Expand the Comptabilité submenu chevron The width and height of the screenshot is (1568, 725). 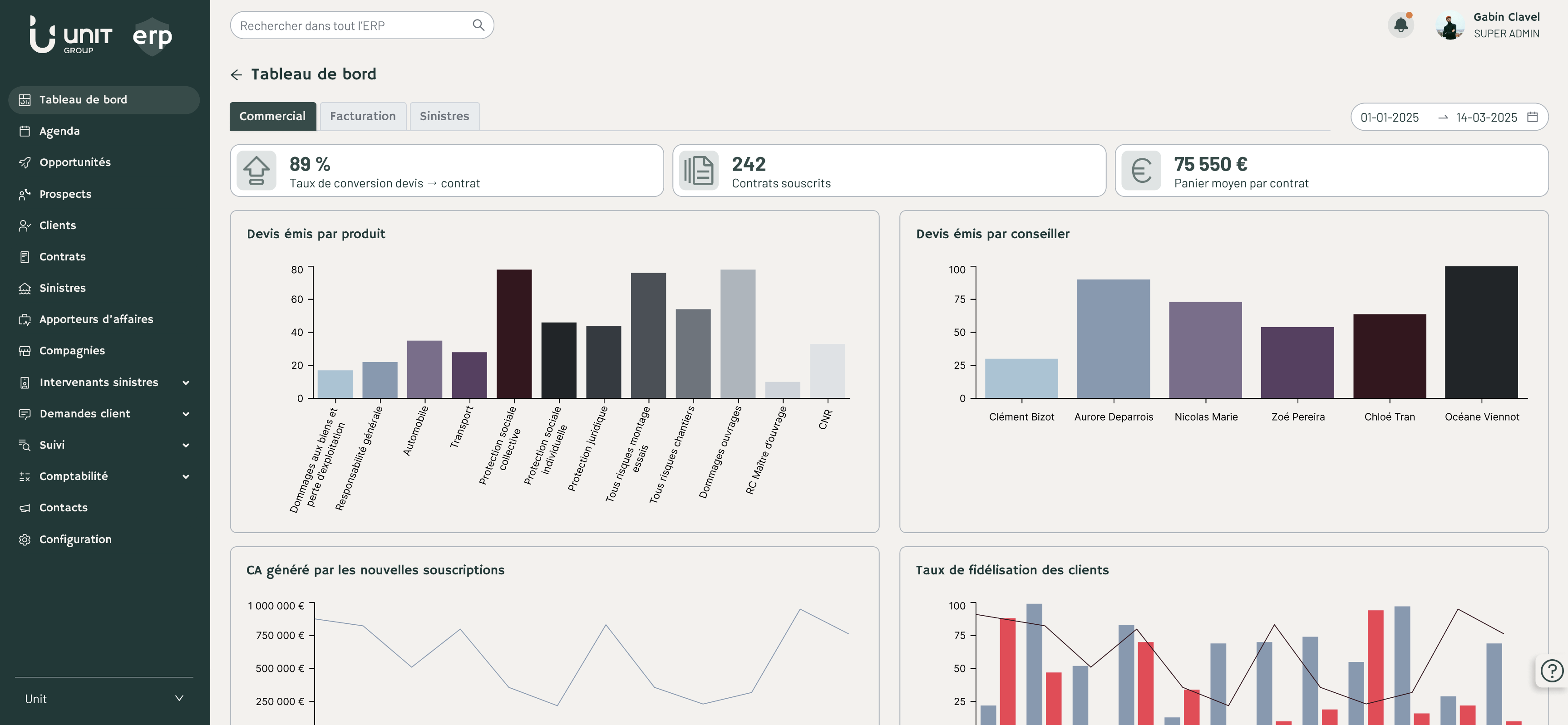(186, 477)
